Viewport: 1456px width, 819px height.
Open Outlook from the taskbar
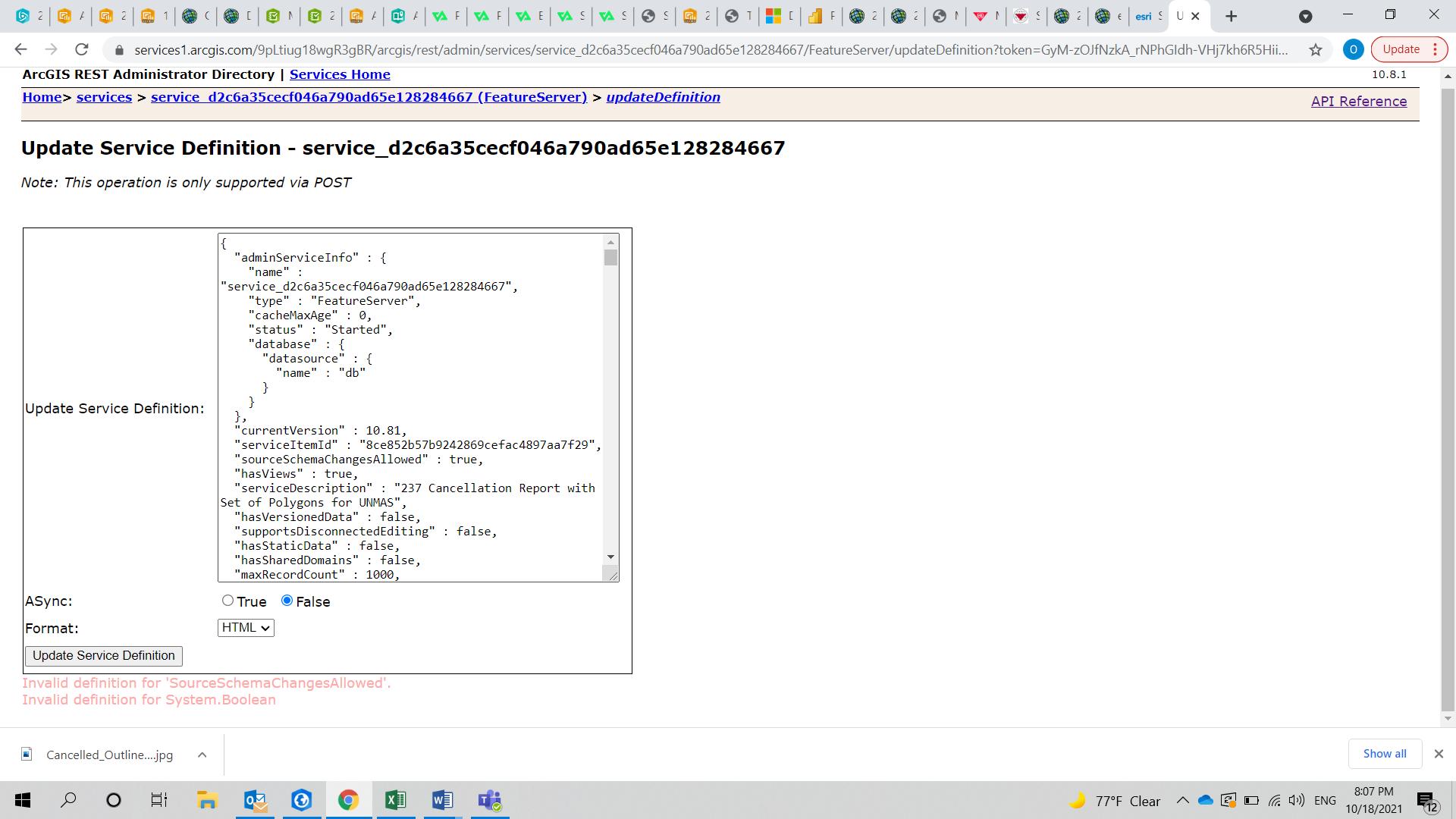click(255, 800)
